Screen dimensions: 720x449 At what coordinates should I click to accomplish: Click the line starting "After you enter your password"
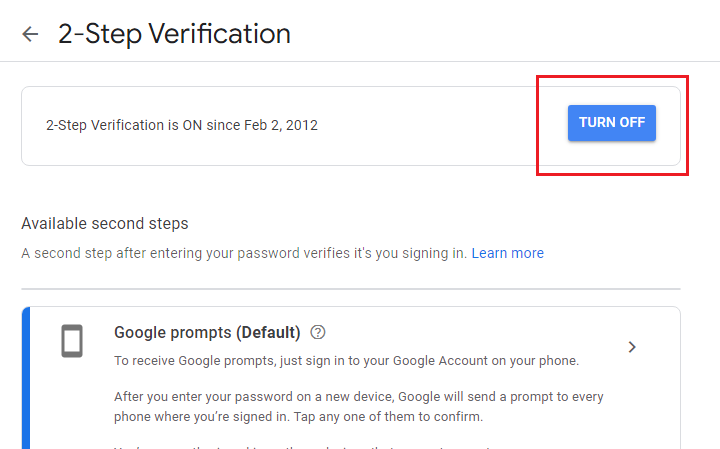359,397
